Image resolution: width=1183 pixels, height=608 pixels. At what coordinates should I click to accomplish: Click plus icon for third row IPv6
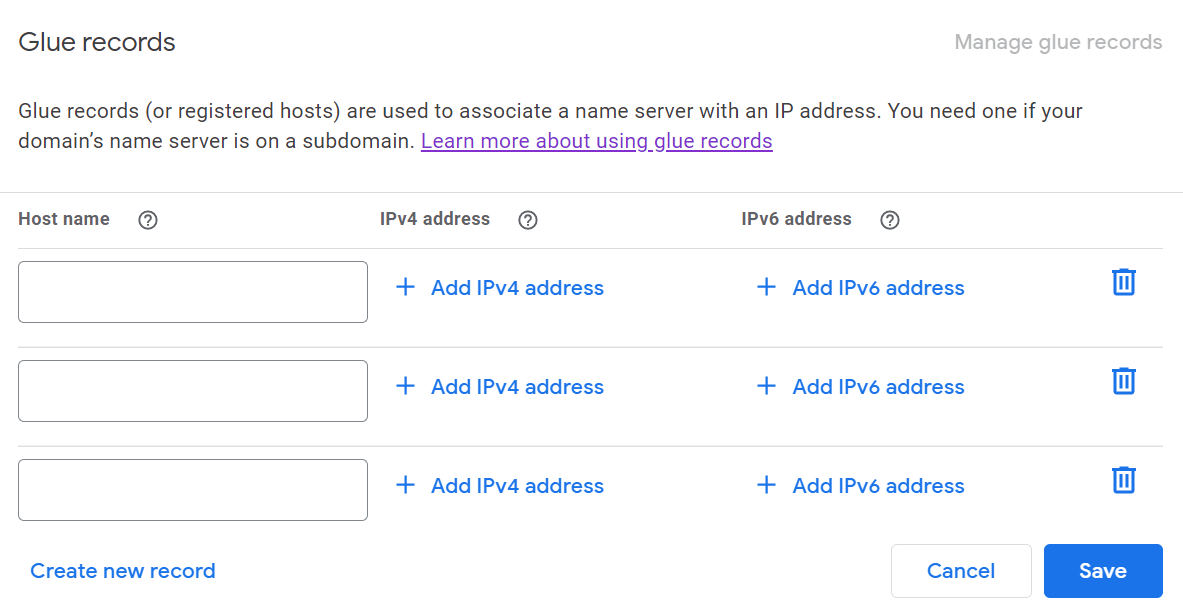766,486
